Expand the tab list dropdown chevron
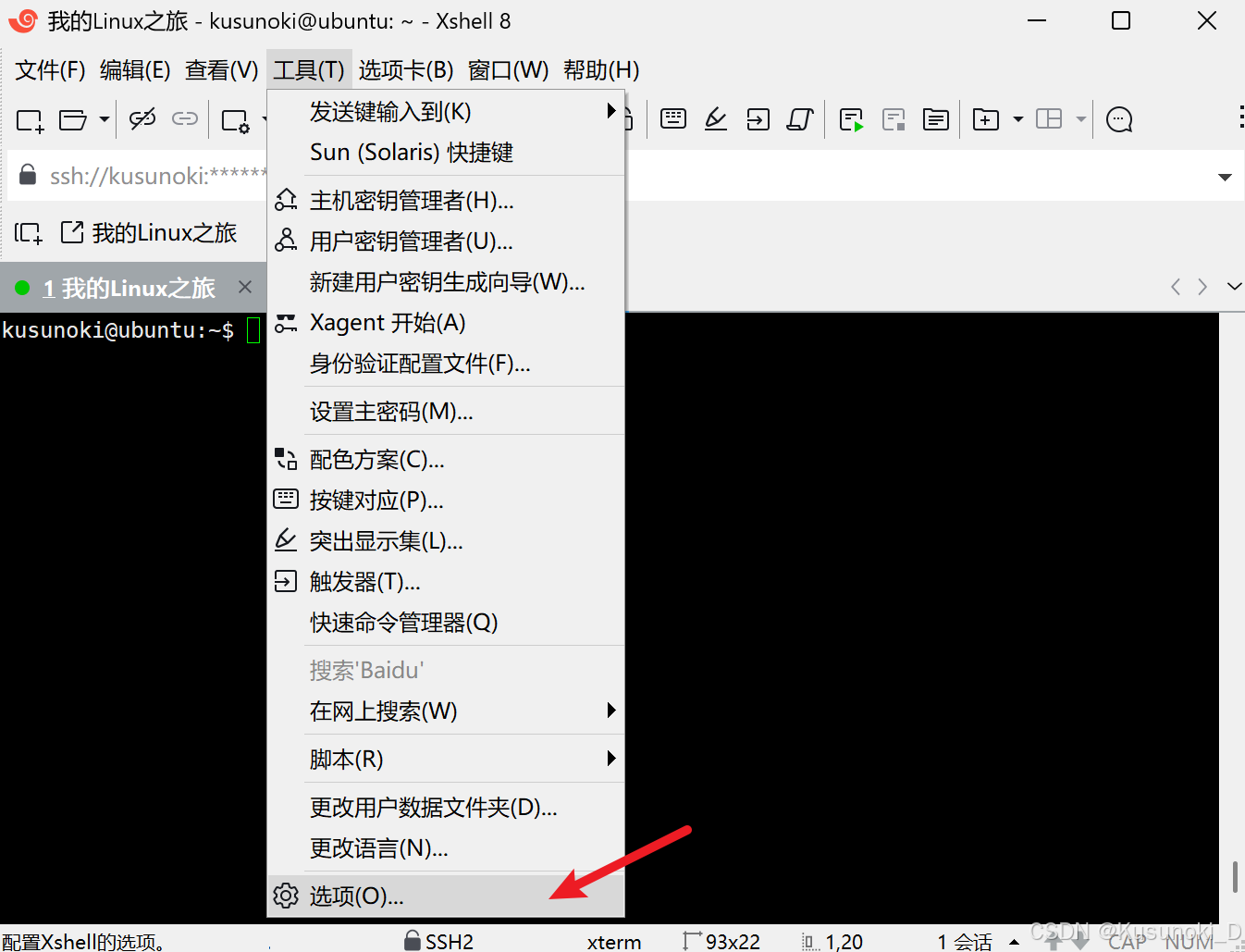The width and height of the screenshot is (1245, 952). [x=1234, y=287]
